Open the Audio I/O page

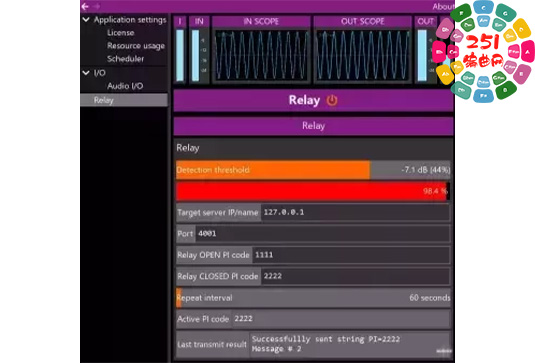(125, 86)
